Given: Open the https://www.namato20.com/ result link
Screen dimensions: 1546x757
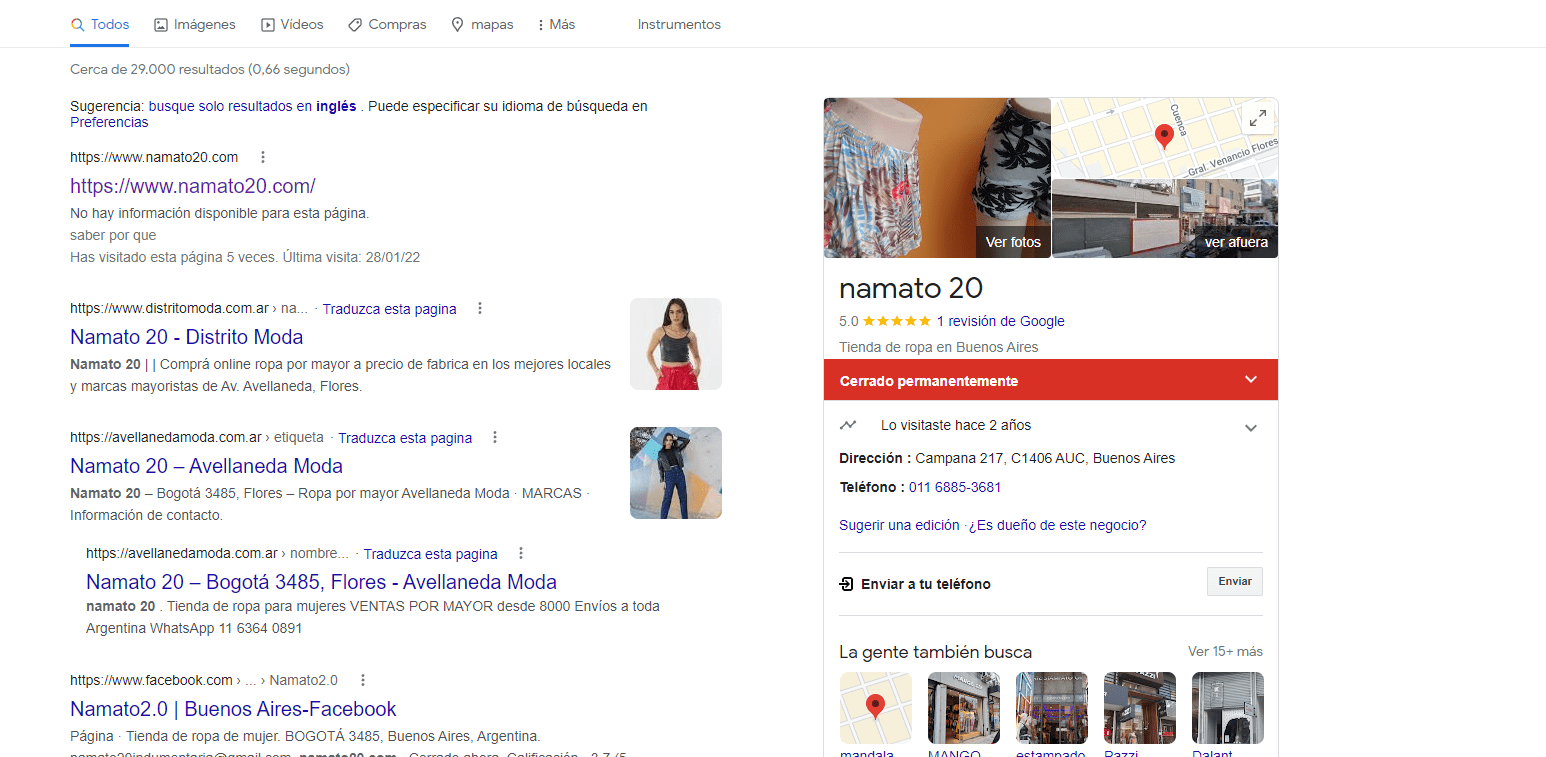Looking at the screenshot, I should click(193, 186).
